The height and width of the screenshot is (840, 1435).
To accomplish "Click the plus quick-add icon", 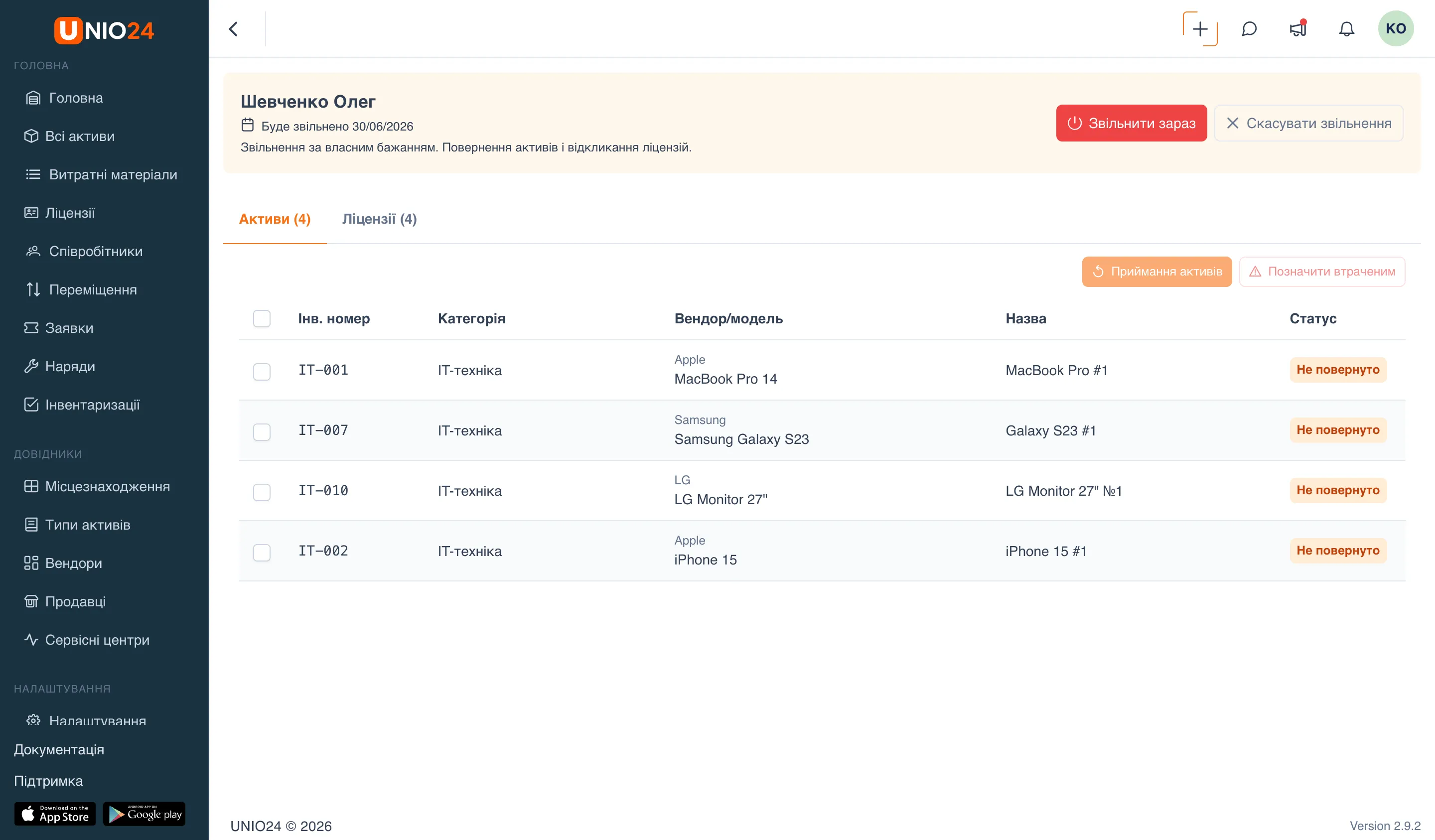I will (x=1200, y=29).
